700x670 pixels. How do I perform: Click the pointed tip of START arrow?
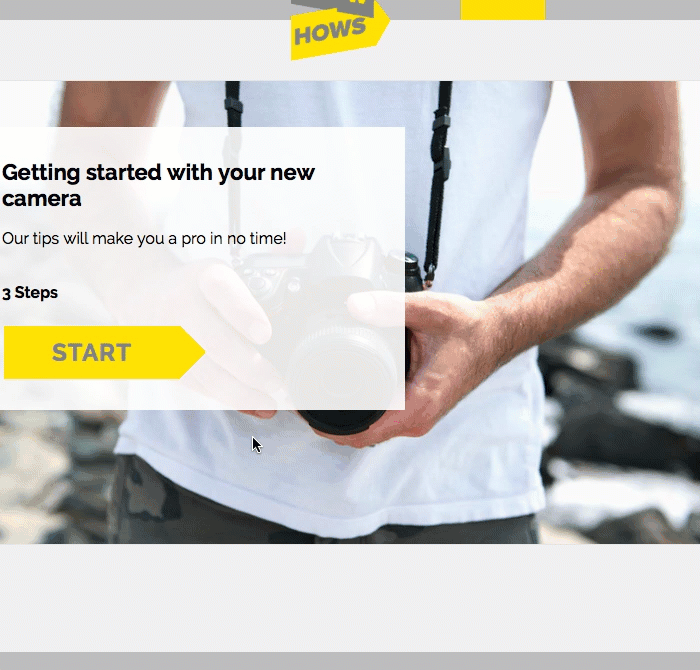coord(194,352)
